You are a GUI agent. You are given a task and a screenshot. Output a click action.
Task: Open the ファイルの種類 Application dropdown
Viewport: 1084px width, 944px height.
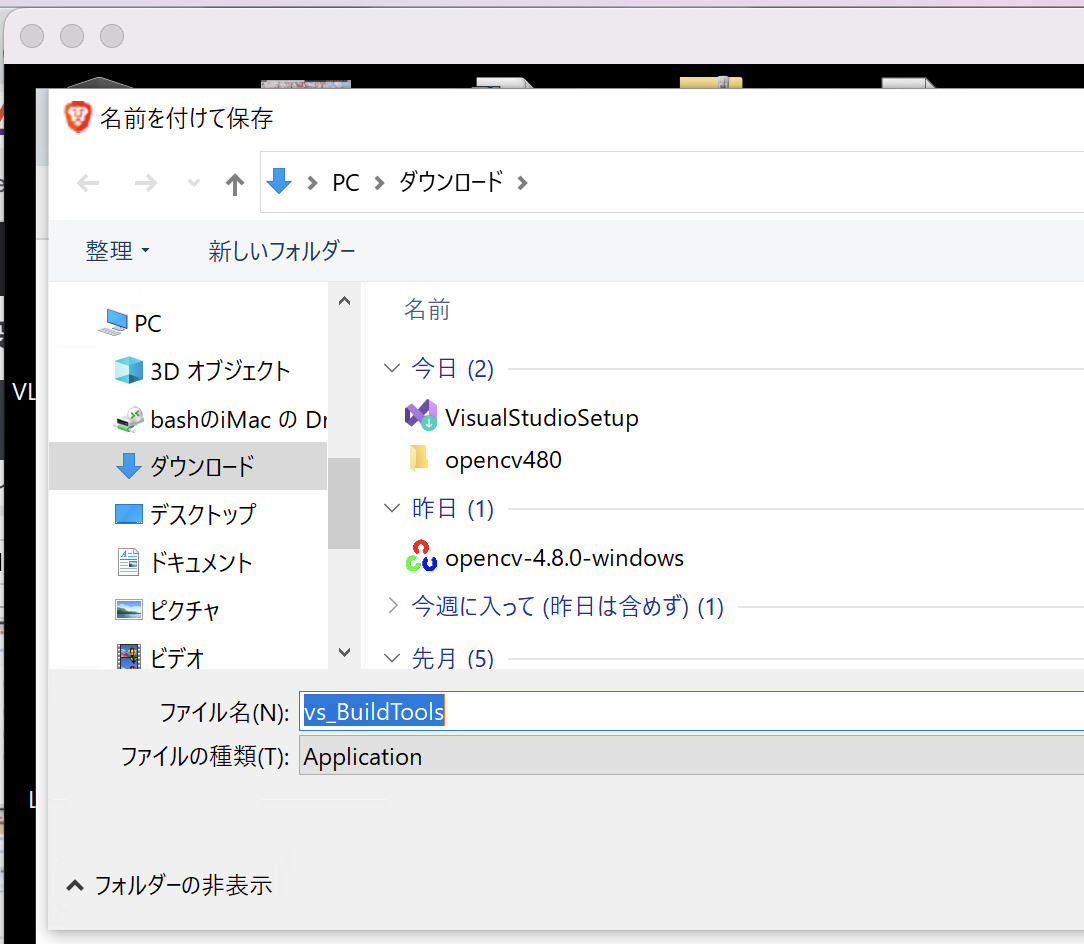click(x=691, y=756)
